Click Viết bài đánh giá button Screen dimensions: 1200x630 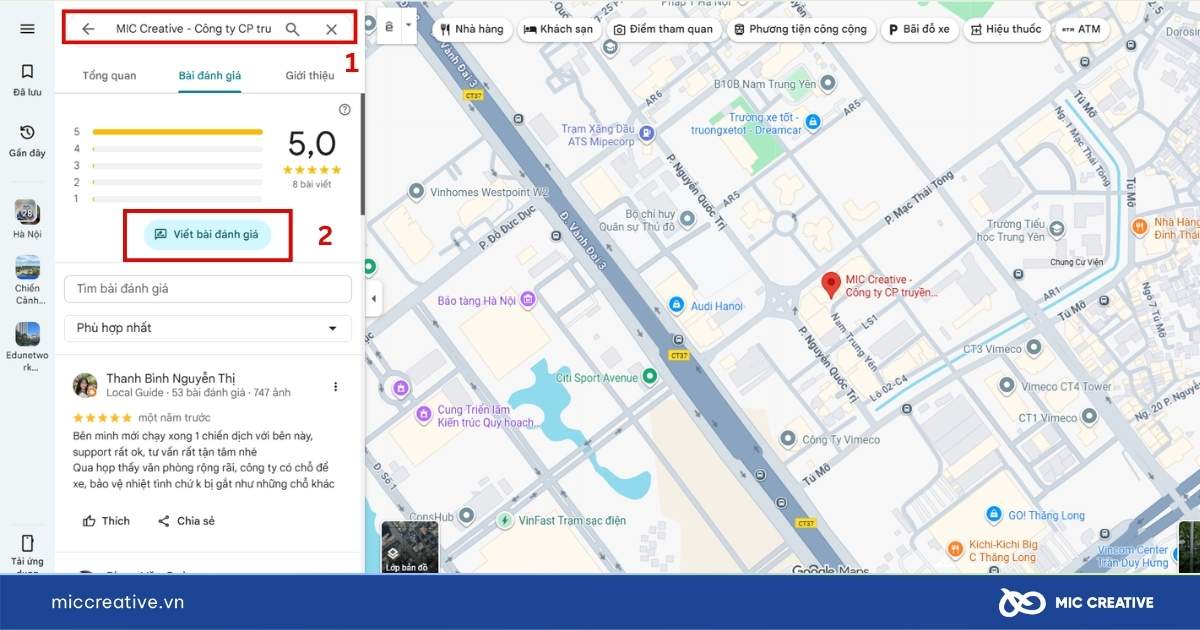pos(207,235)
